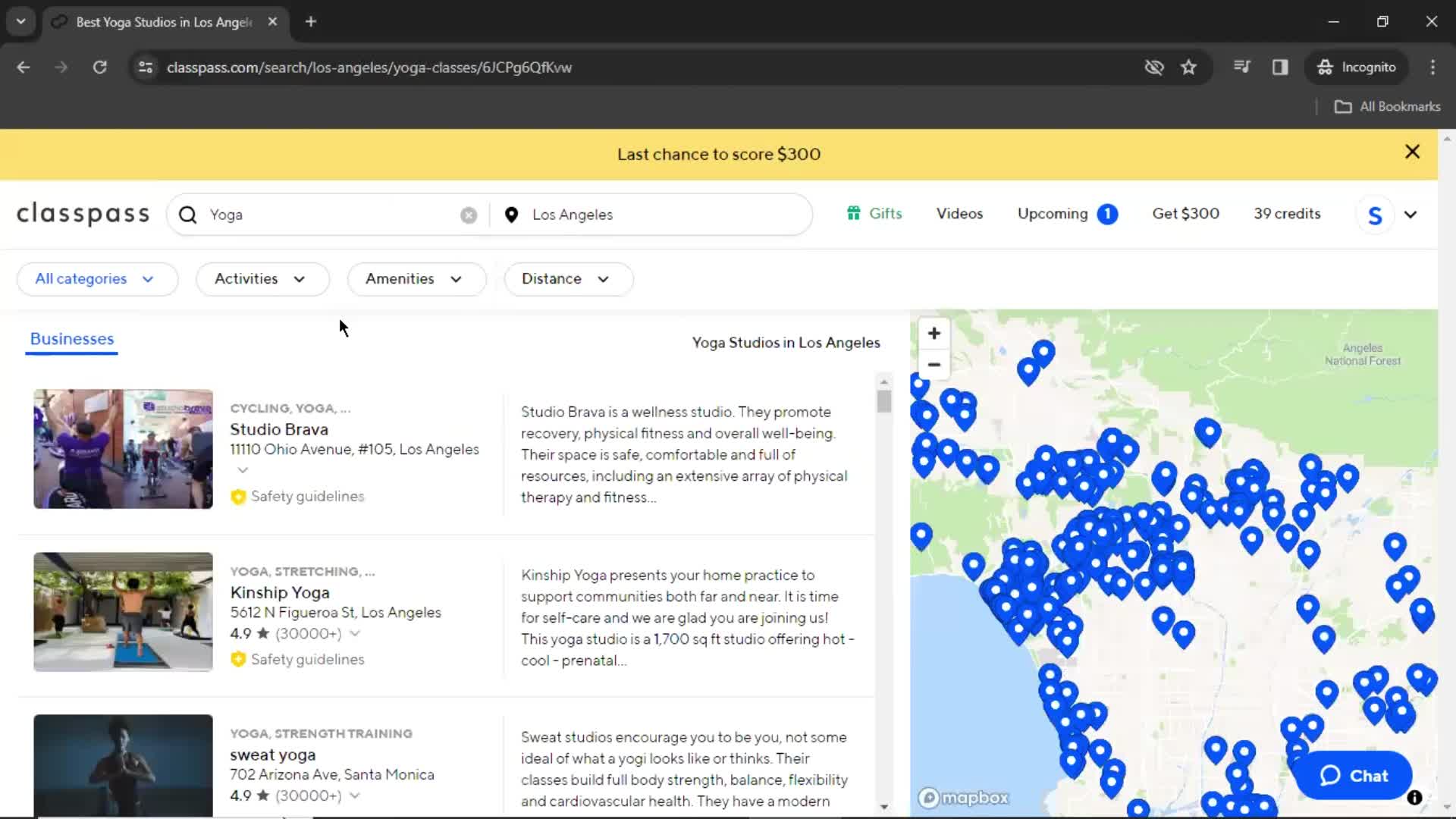The image size is (1456, 819).
Task: Click the mapbox logo
Action: [x=964, y=798]
